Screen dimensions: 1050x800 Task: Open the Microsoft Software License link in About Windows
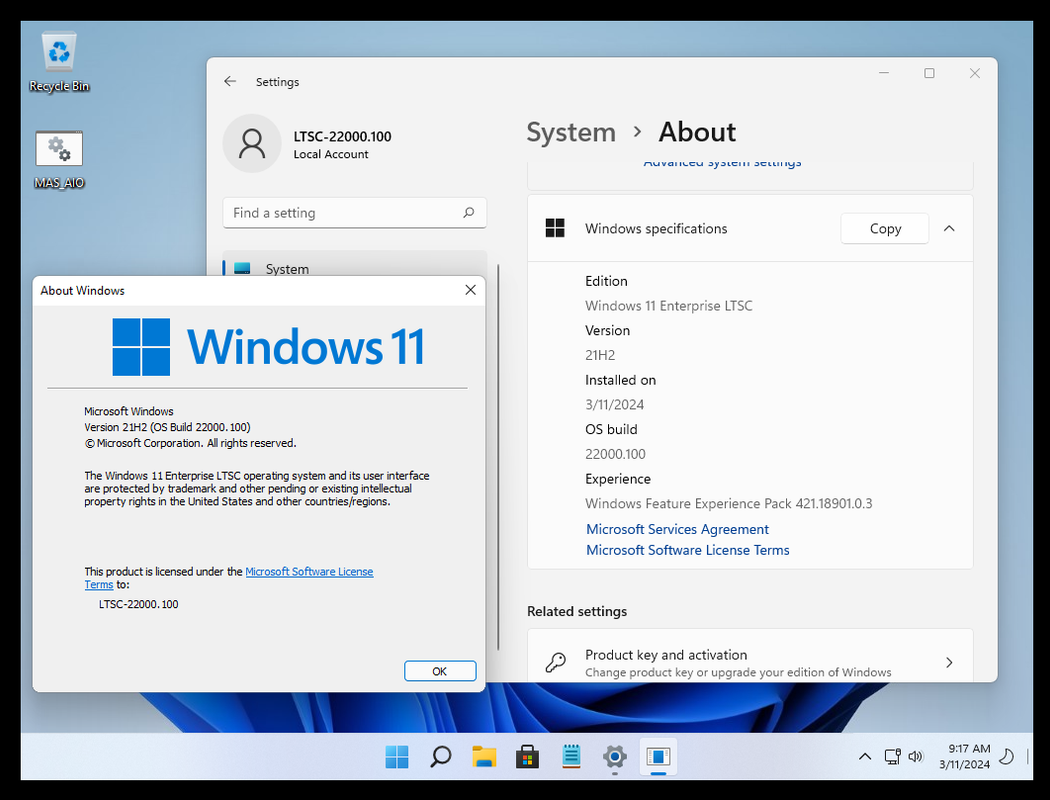(x=309, y=571)
